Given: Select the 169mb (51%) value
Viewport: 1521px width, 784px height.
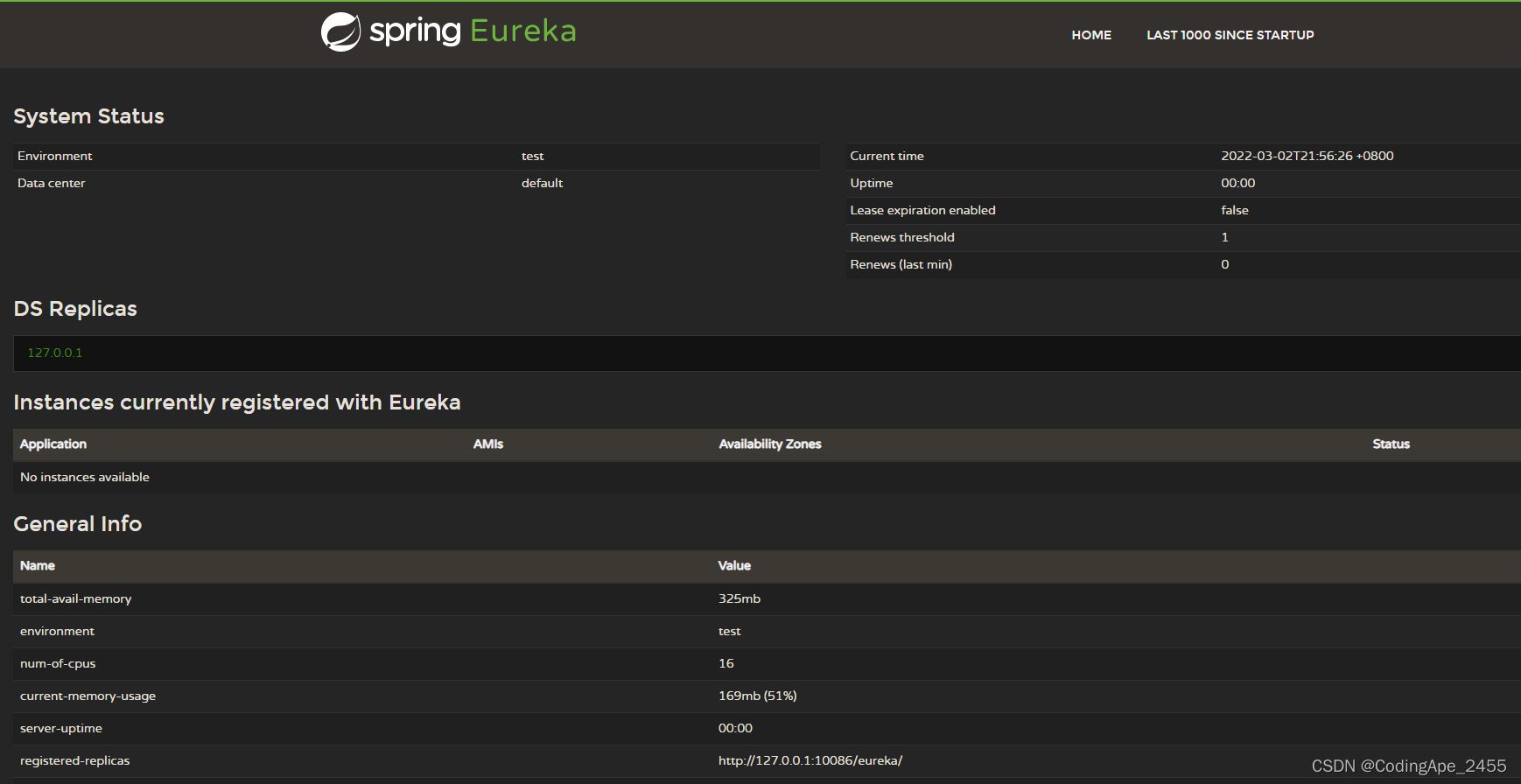Looking at the screenshot, I should (x=757, y=696).
